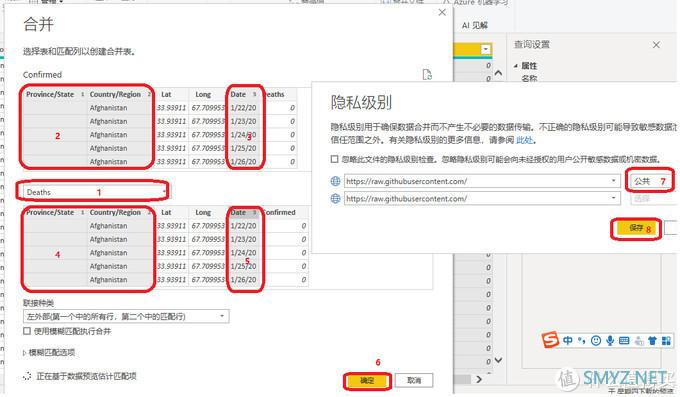Click 1/22/20 date cell in Confirmed table
Screen dimensions: 680x397
[x=243, y=108]
